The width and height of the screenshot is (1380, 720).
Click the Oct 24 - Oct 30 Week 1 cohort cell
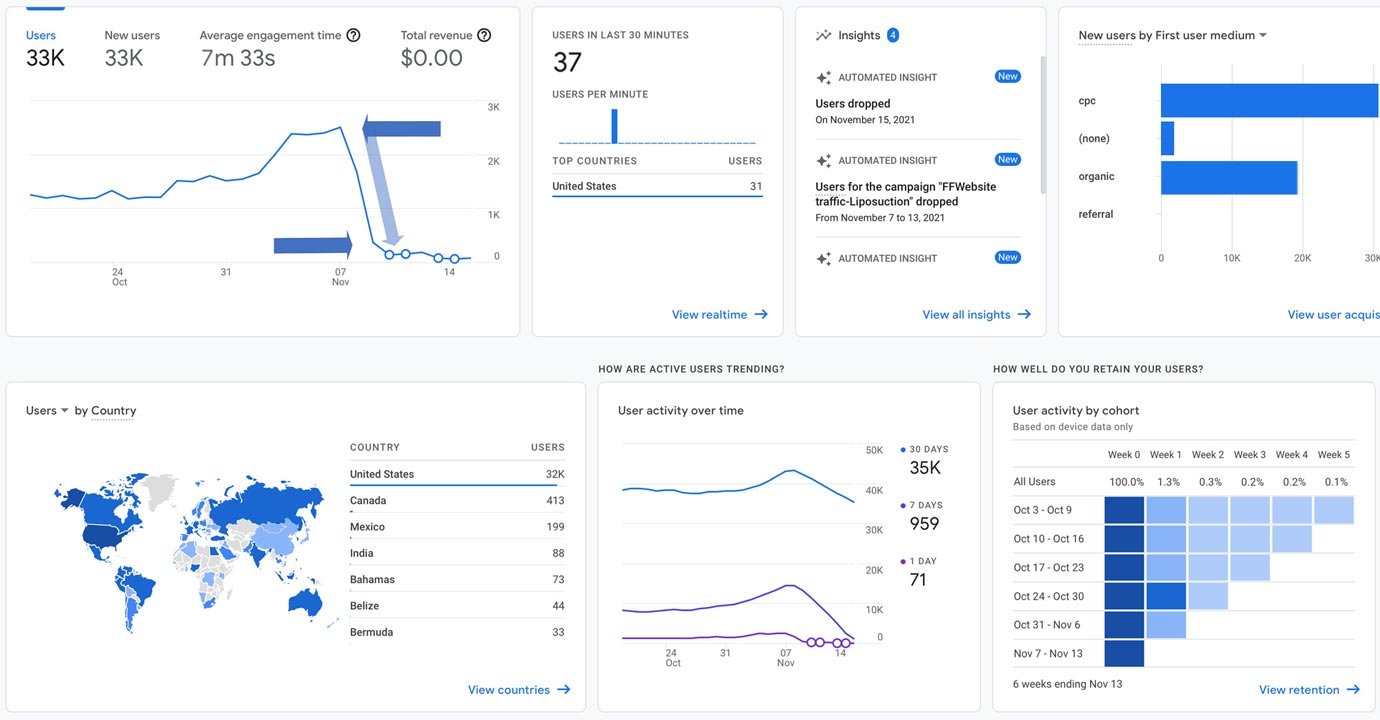pos(1166,597)
